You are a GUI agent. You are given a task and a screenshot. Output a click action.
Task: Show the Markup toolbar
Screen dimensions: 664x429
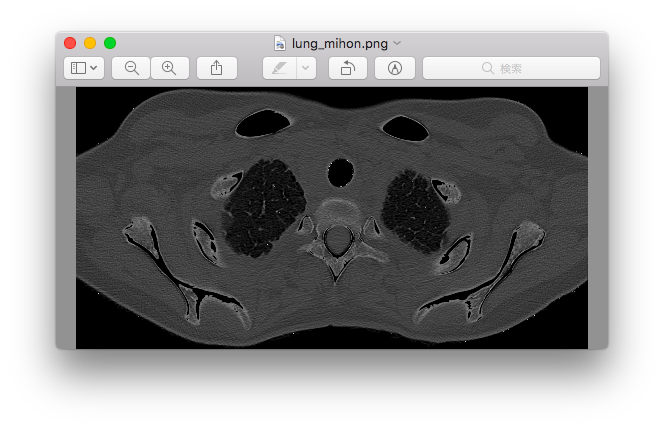395,68
